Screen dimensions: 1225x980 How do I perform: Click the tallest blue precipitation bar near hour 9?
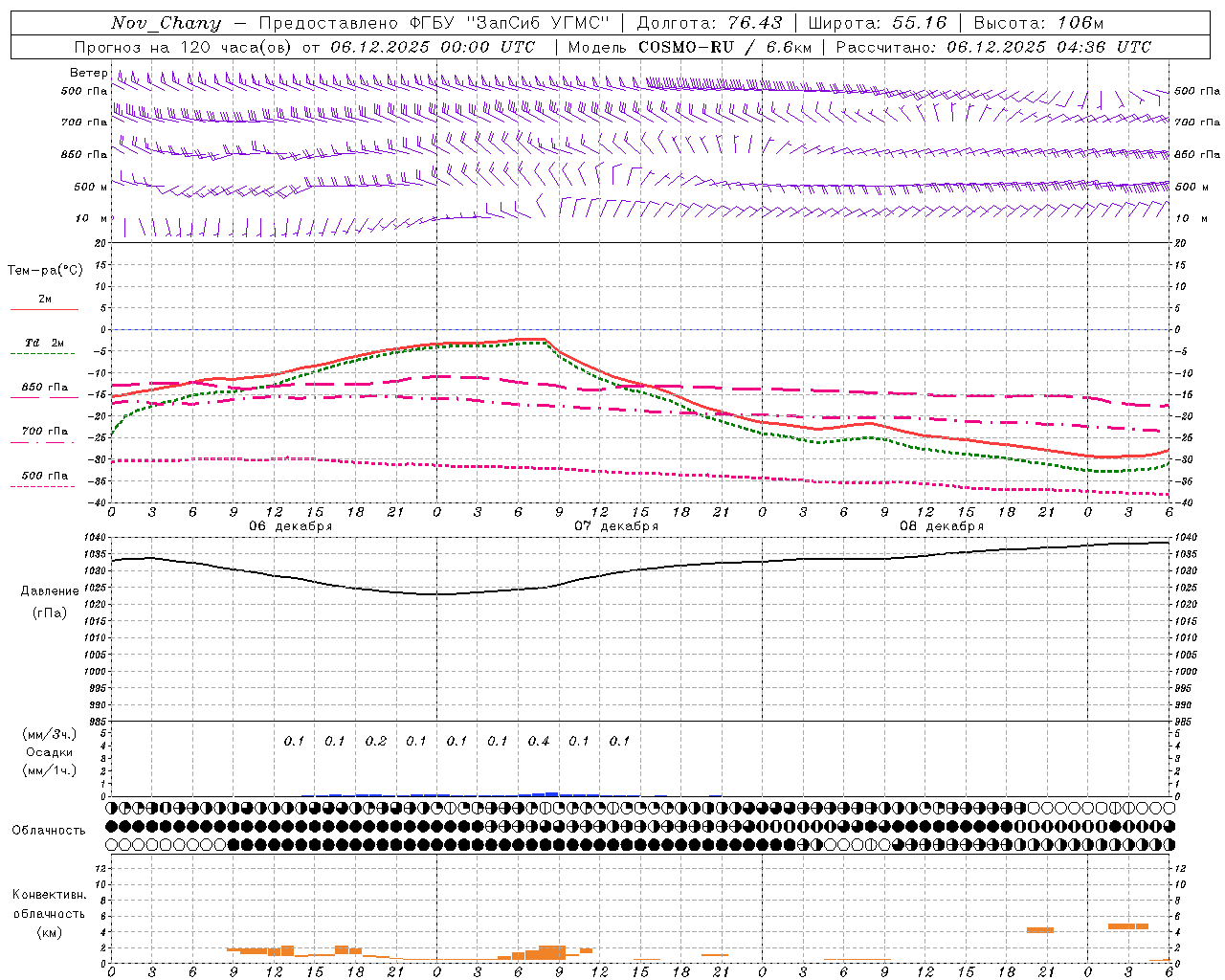pyautogui.click(x=552, y=794)
